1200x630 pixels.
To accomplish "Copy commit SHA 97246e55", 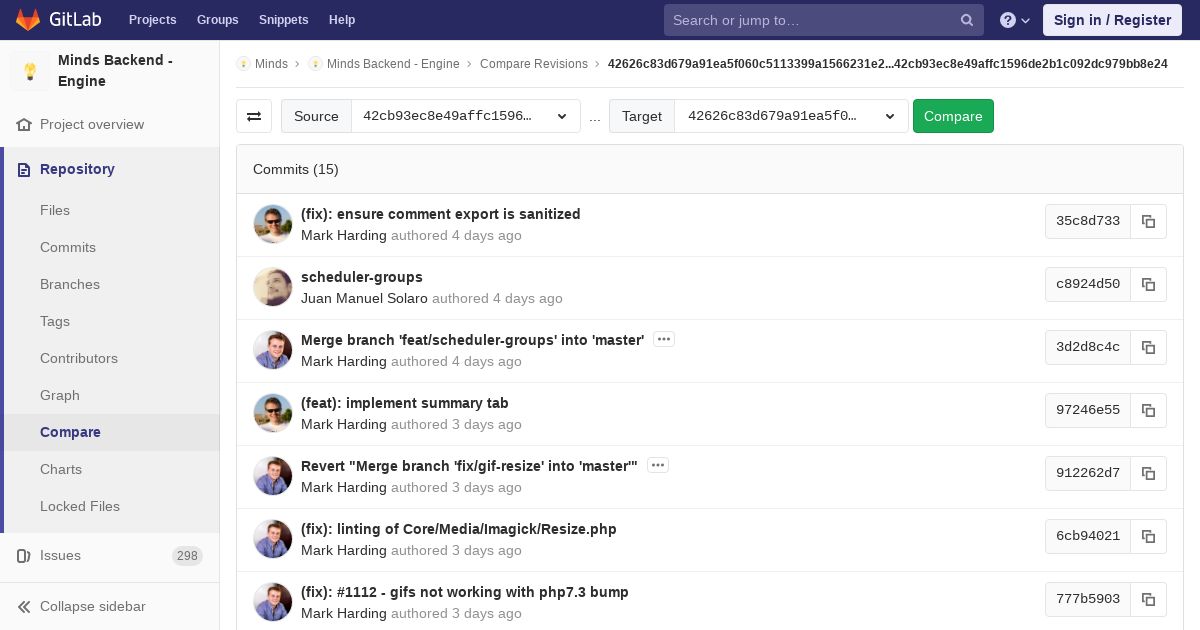I will (1148, 410).
